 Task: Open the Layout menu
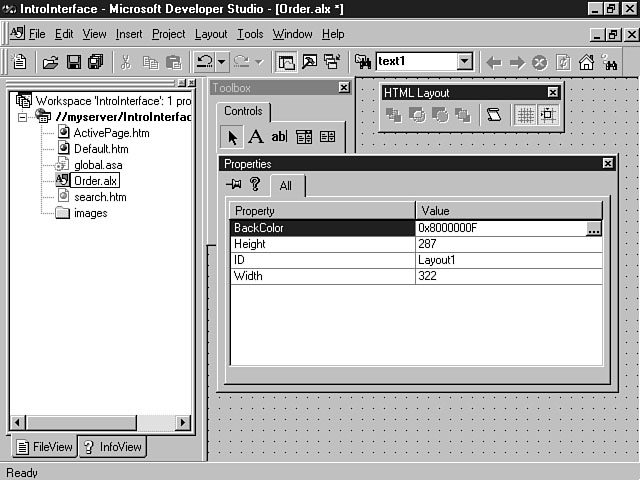[211, 34]
